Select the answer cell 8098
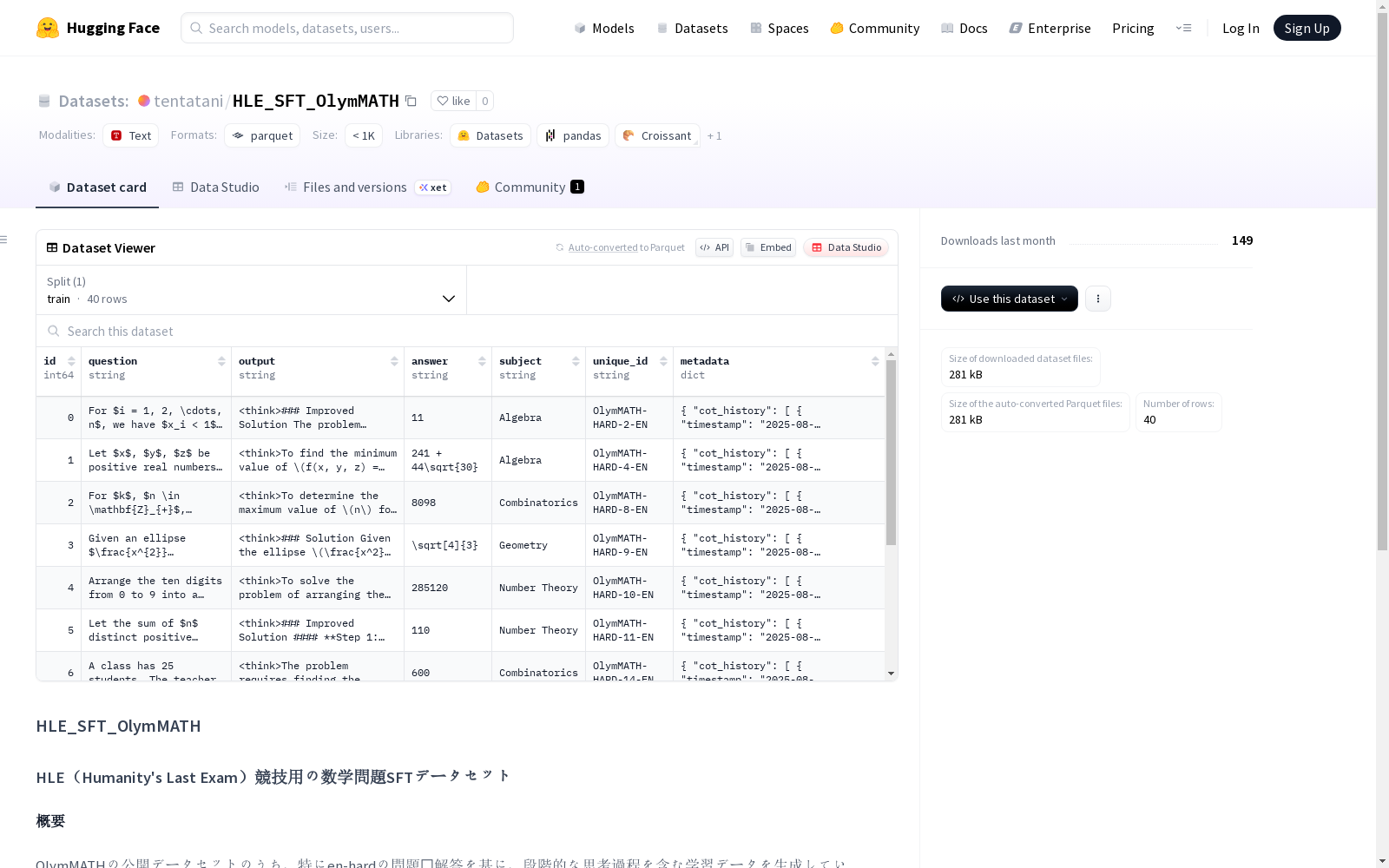Image resolution: width=1389 pixels, height=868 pixels. point(448,503)
